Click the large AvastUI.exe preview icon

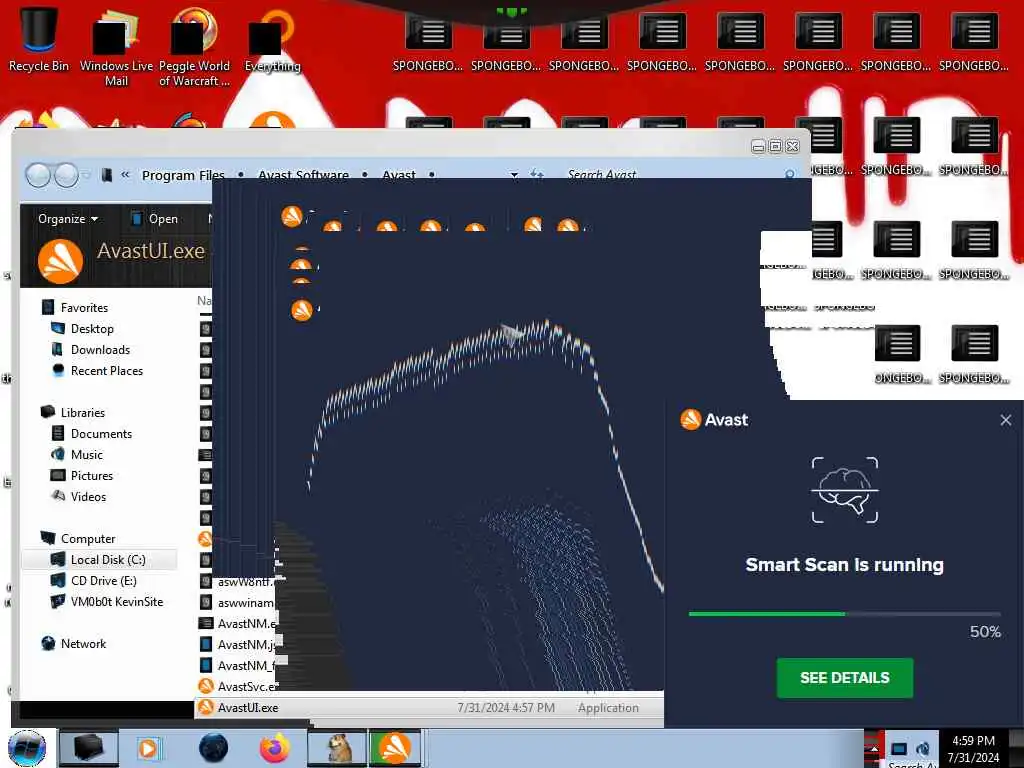60,261
